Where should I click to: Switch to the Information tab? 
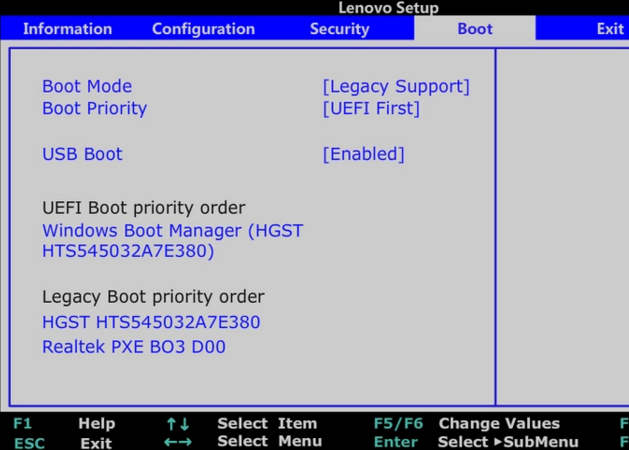(x=67, y=29)
